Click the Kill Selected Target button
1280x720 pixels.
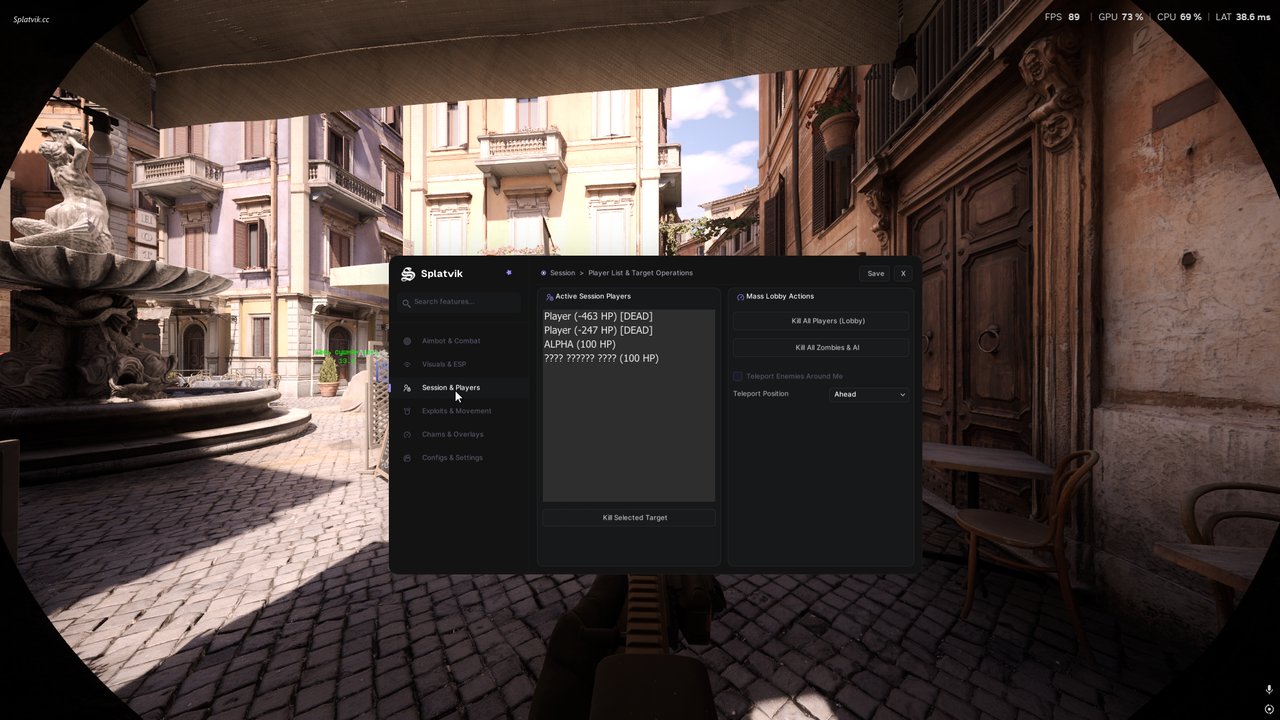[629, 518]
